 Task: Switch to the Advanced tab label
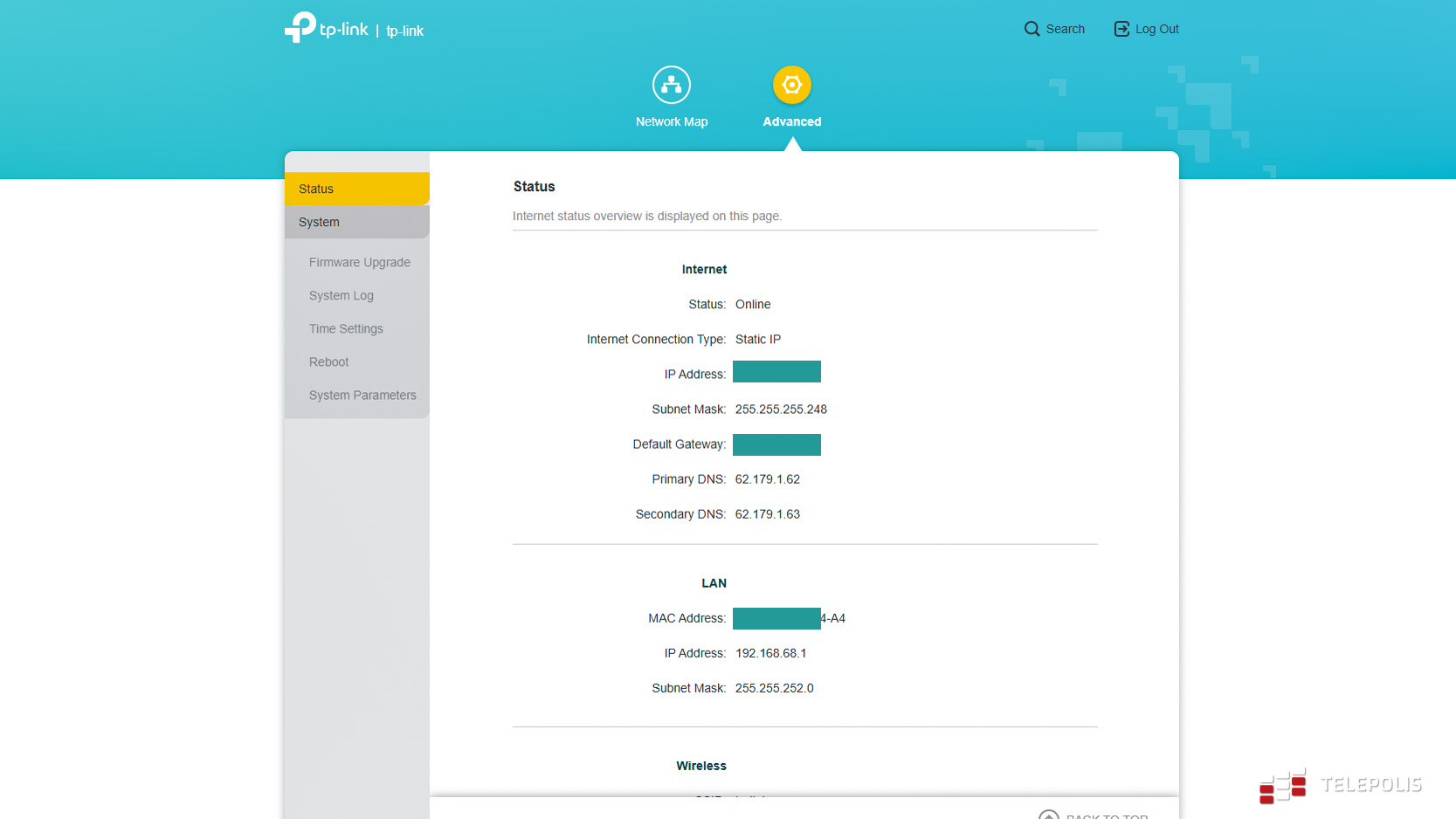click(791, 121)
